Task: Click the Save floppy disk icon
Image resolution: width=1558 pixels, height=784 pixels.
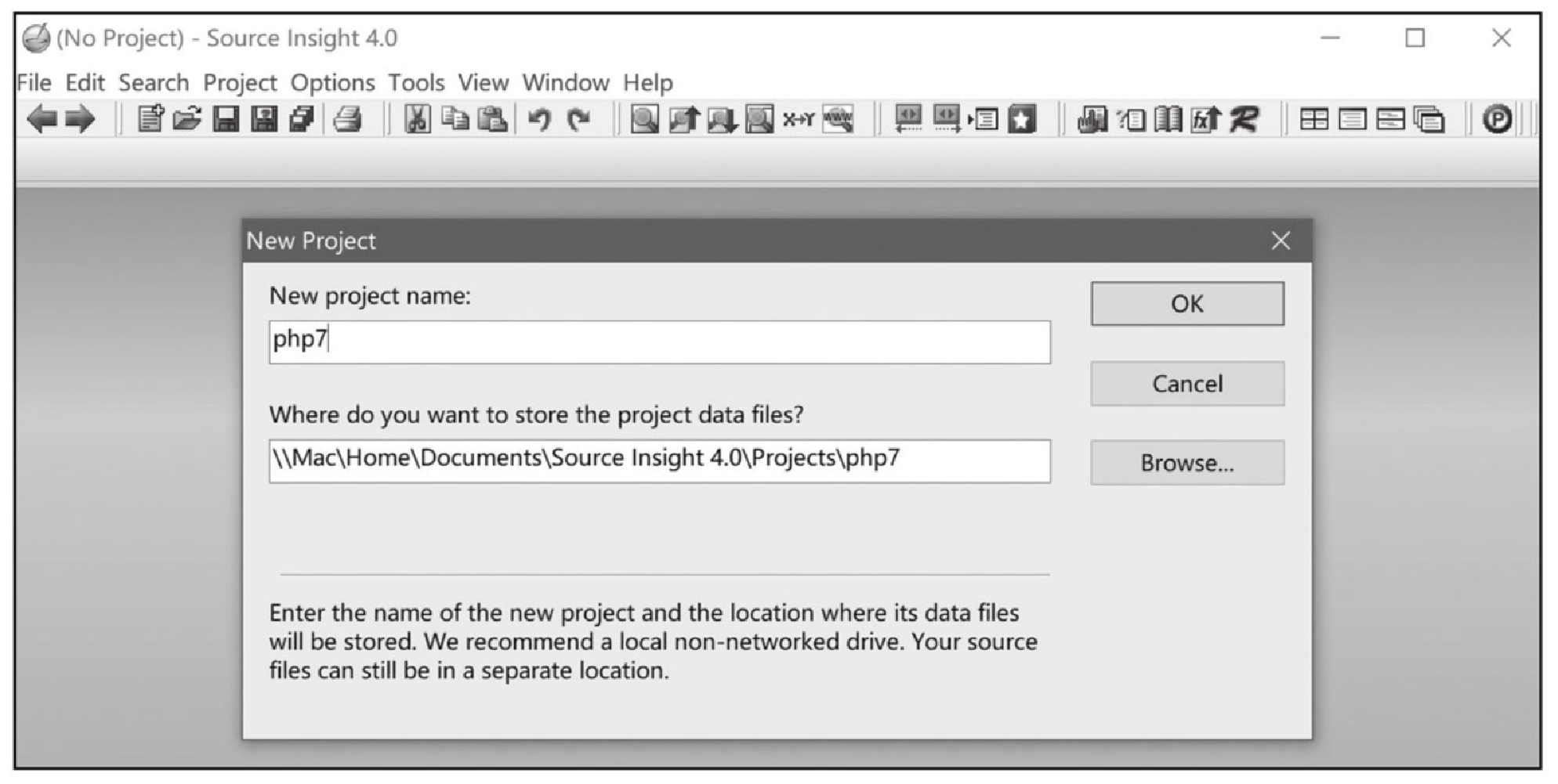Action: point(226,119)
